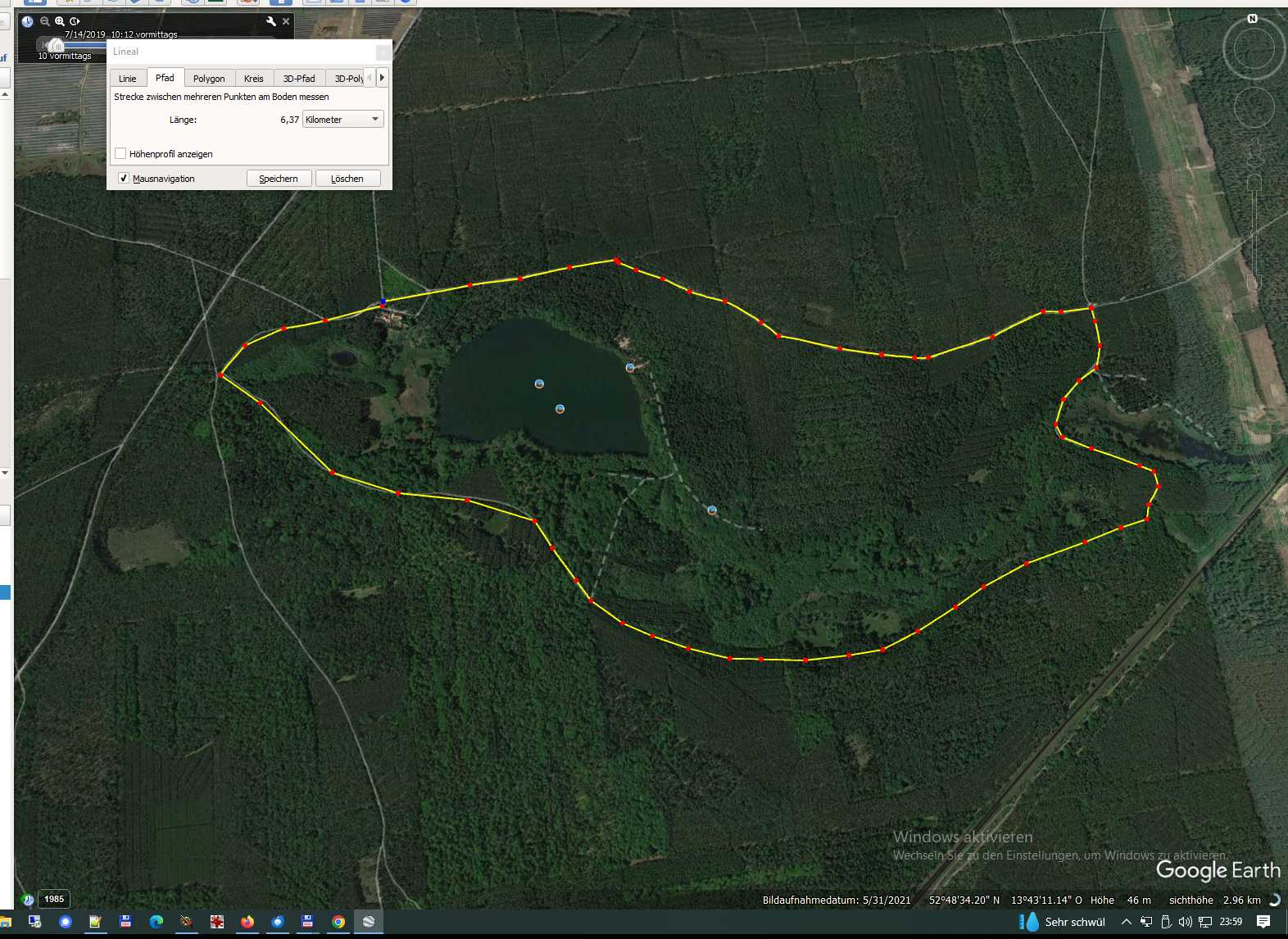Image resolution: width=1288 pixels, height=939 pixels.
Task: Zoom out the historical imagery timeline
Action: (x=45, y=21)
